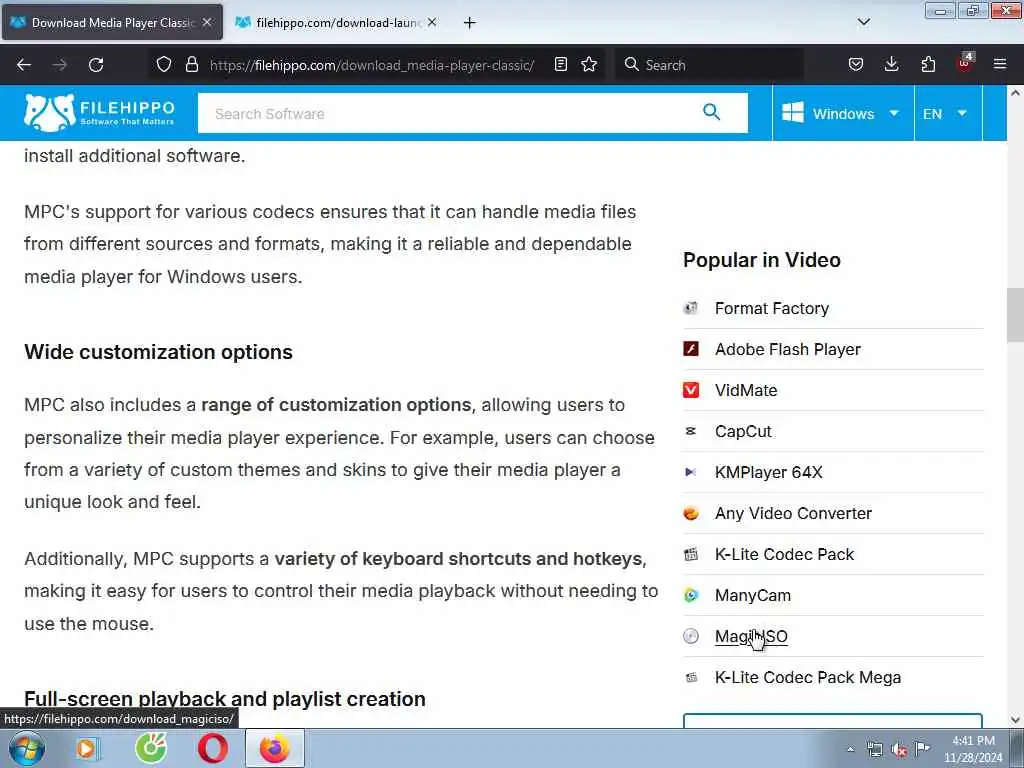
Task: Click scrollbar down arrow
Action: click(1015, 720)
